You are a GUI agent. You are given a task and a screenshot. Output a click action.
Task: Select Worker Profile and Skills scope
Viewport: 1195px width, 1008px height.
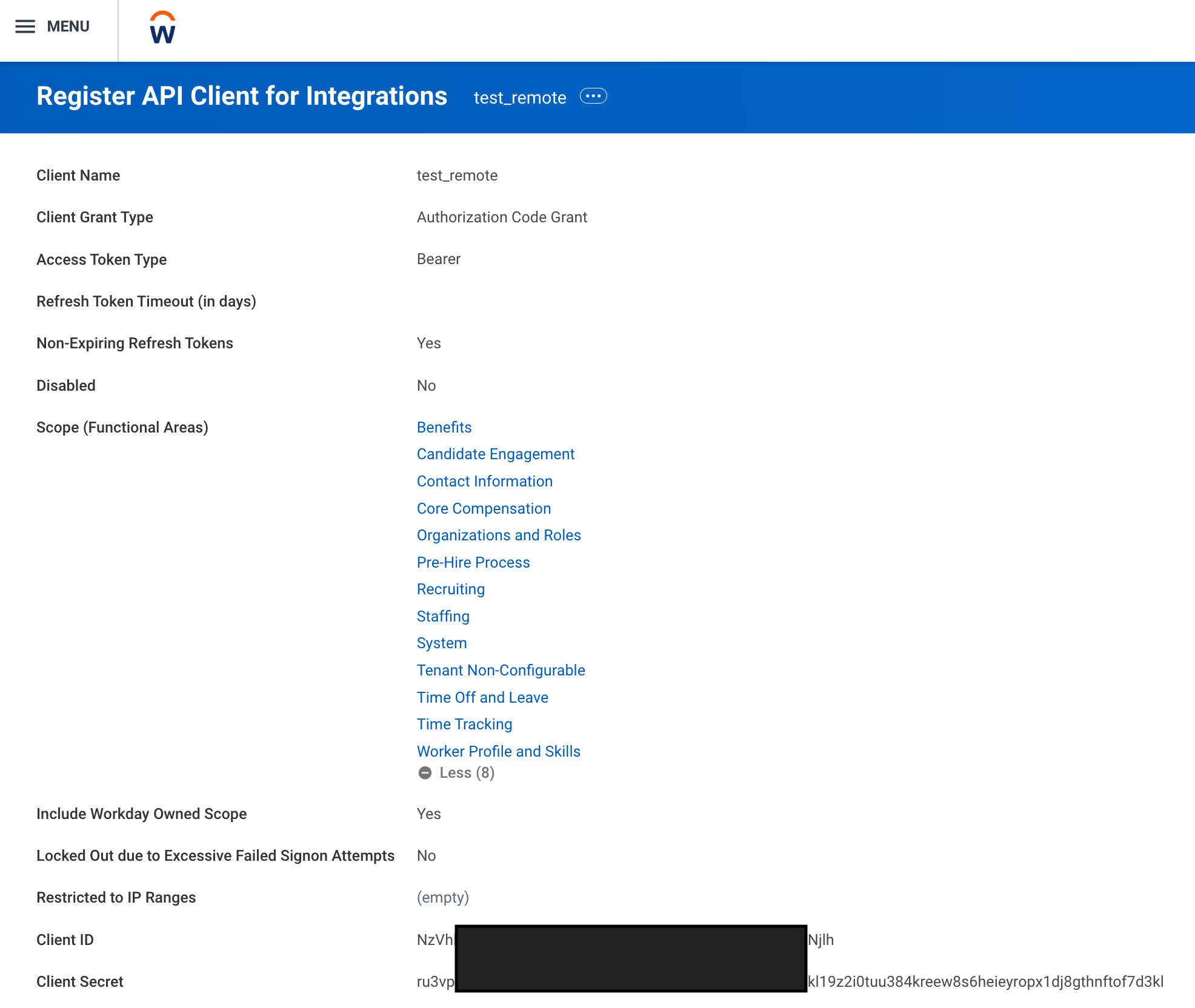498,751
